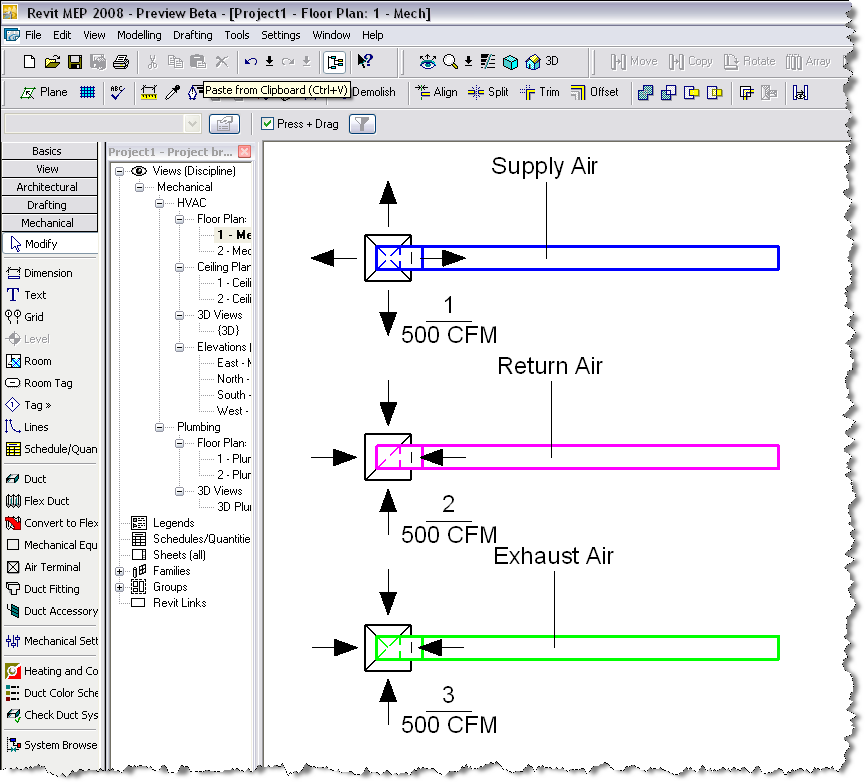
Task: Open the Drafting menu
Action: [193, 35]
